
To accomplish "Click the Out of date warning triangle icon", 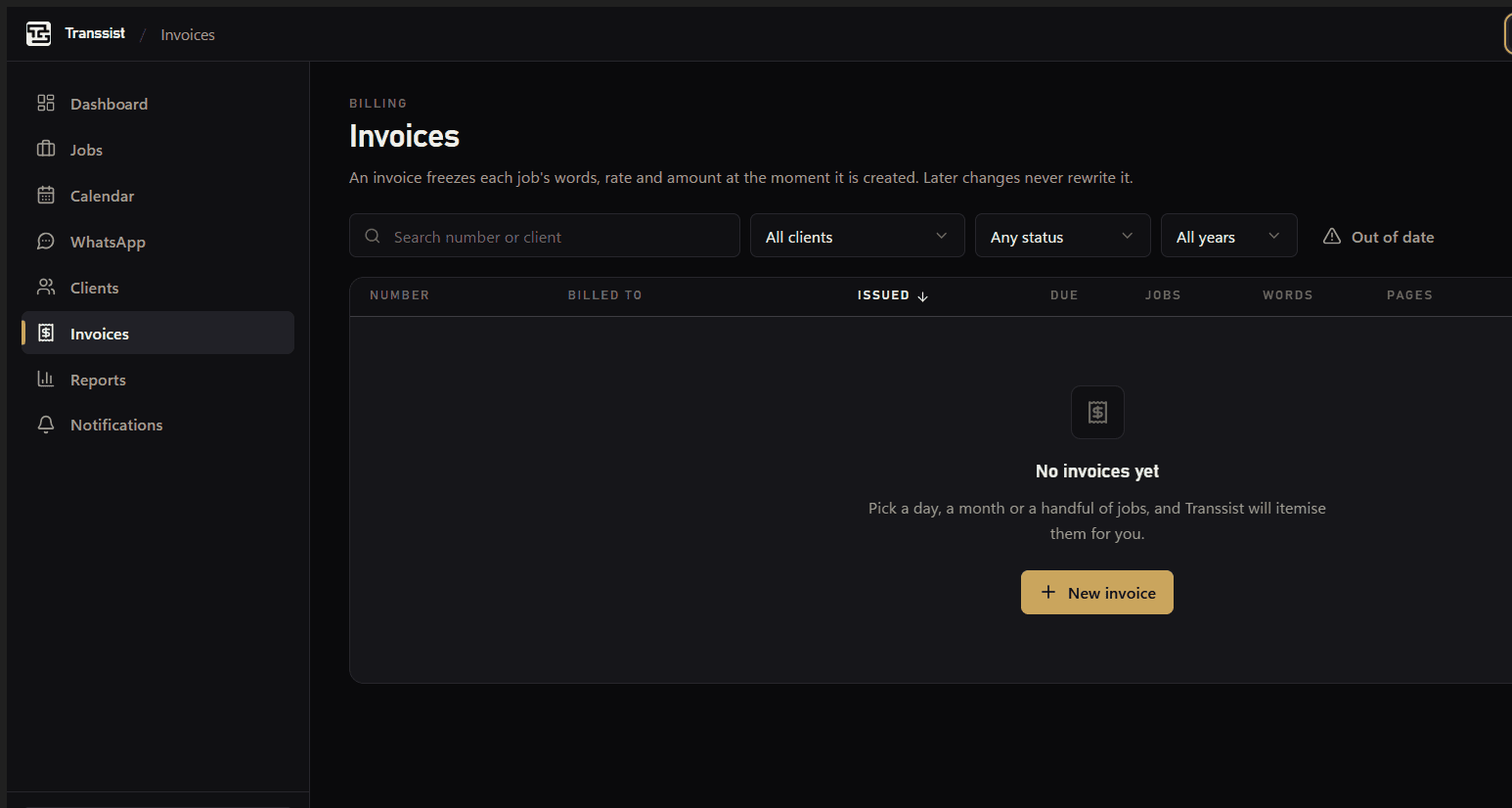I will 1332,236.
